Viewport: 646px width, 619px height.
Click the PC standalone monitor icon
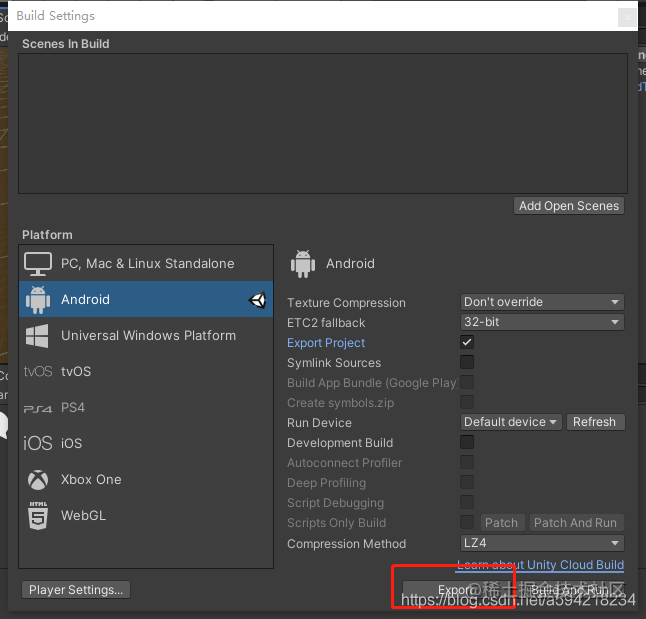click(38, 264)
